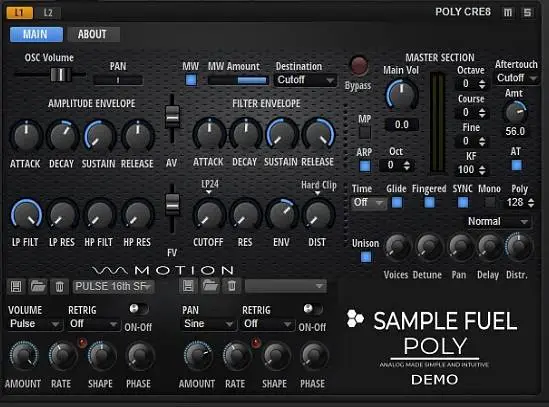Delete pan motion preset with trash icon
549x407 pixels.
[231, 286]
